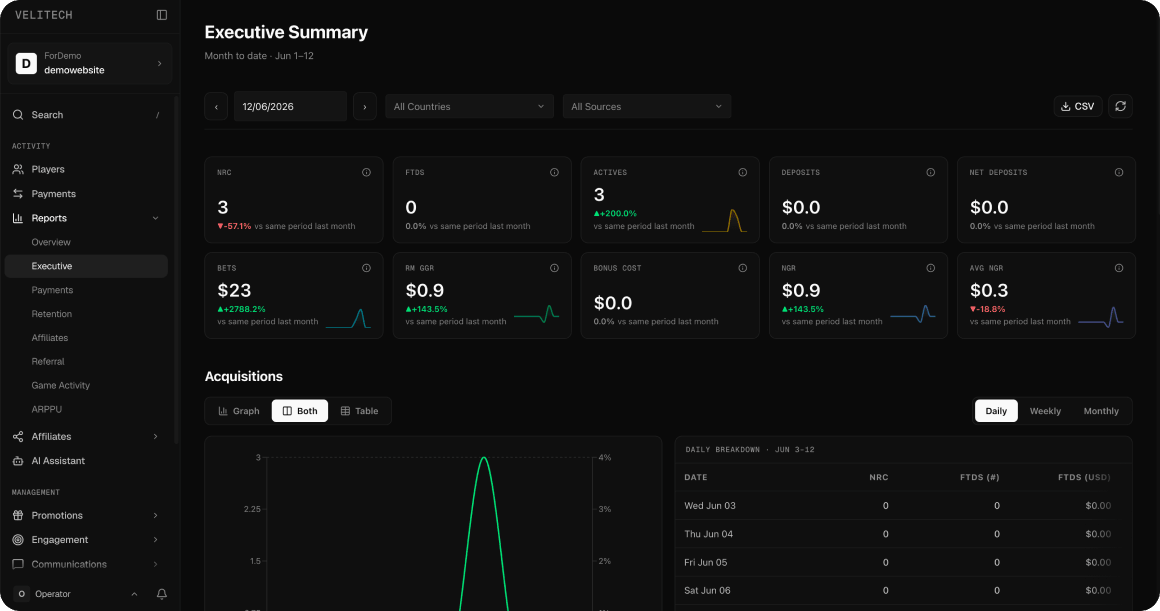Switch acquisitions view to Graph
This screenshot has width=1160, height=611.
click(x=239, y=411)
